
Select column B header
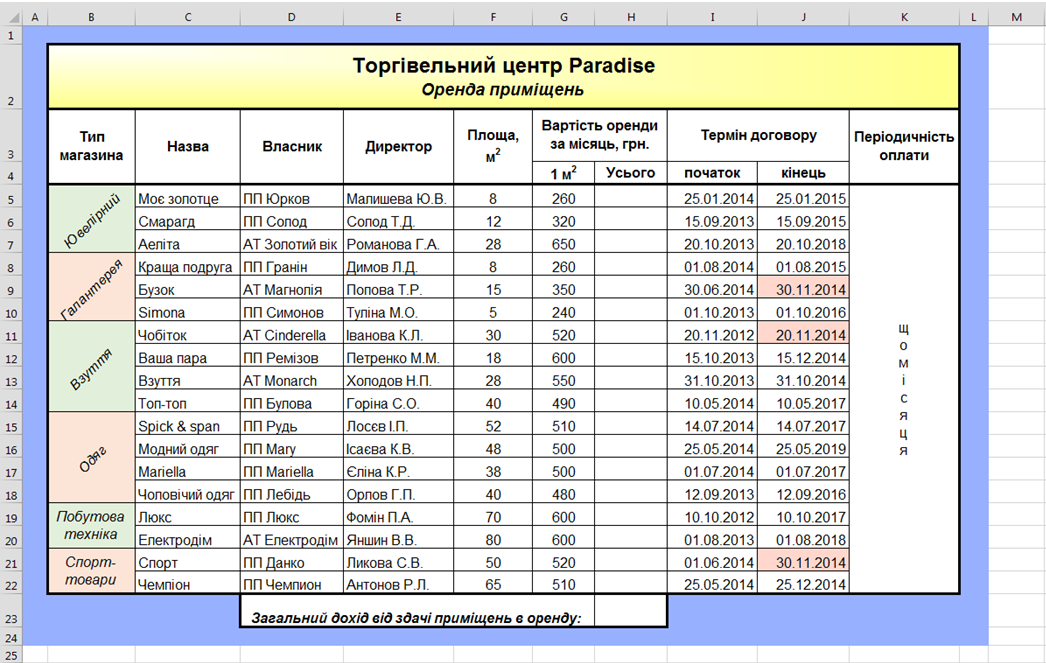(91, 17)
